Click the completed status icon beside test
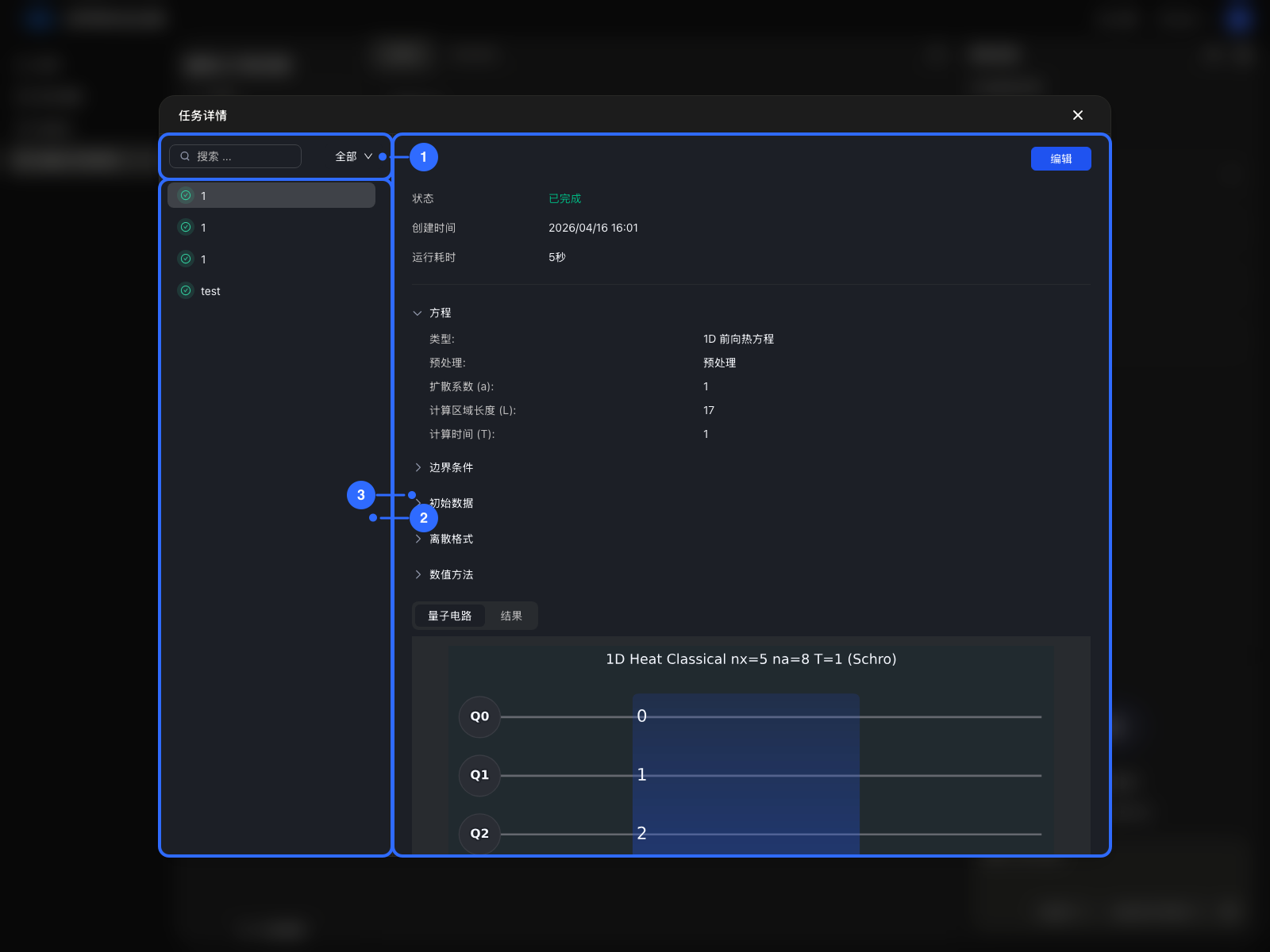Screen dimensions: 1270x952 point(186,291)
